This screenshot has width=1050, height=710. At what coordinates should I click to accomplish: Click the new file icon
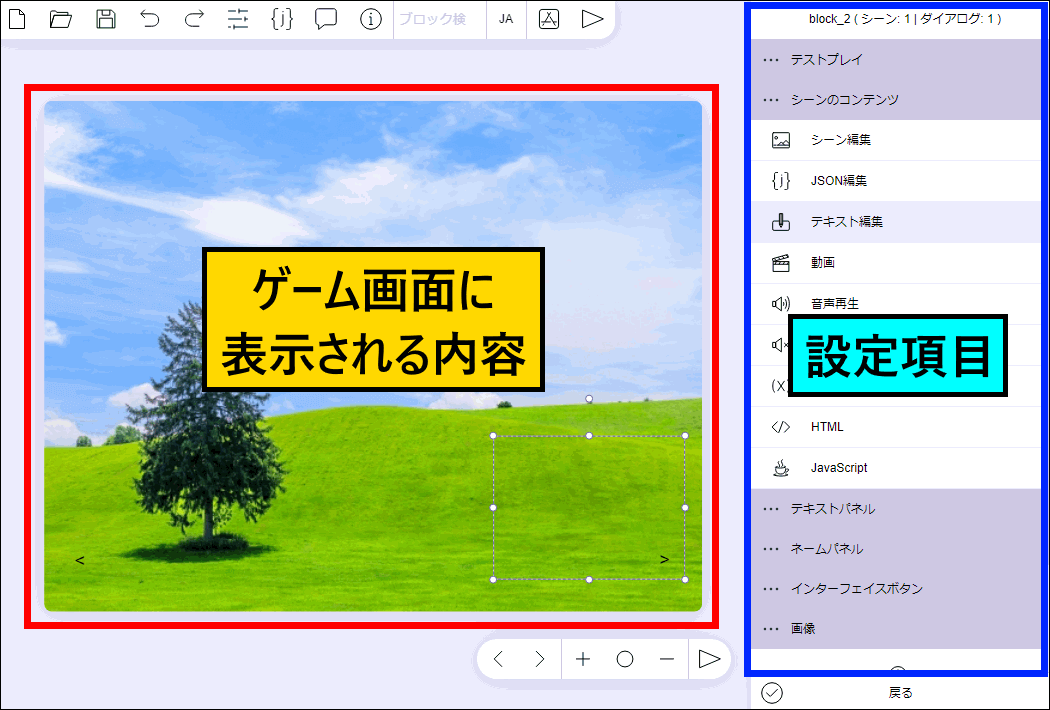pyautogui.click(x=17, y=19)
